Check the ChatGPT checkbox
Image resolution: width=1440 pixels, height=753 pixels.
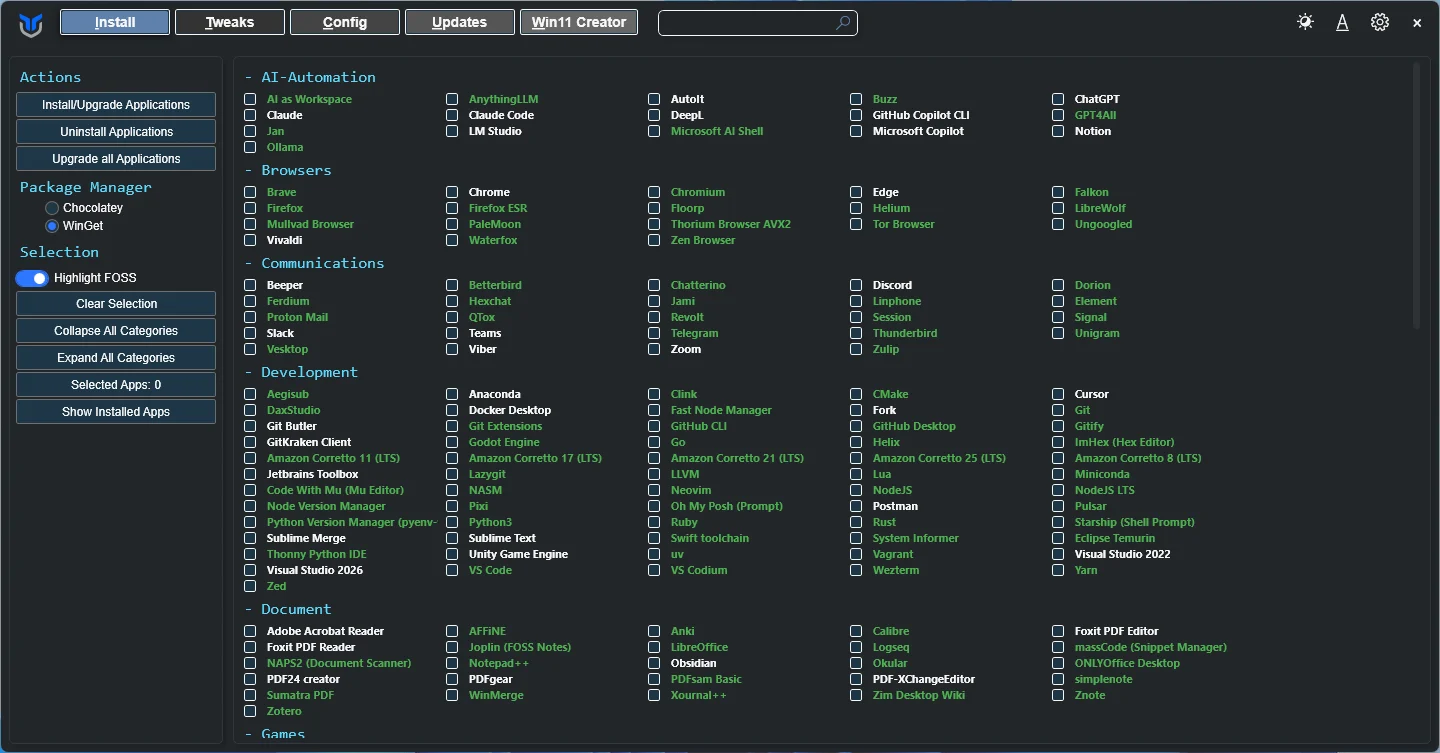1058,99
